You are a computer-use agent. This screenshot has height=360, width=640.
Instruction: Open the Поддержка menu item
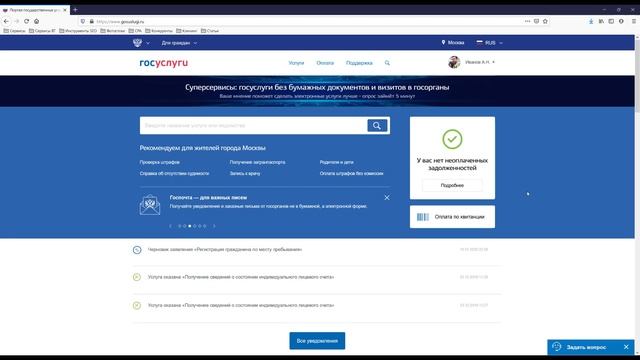(x=359, y=63)
